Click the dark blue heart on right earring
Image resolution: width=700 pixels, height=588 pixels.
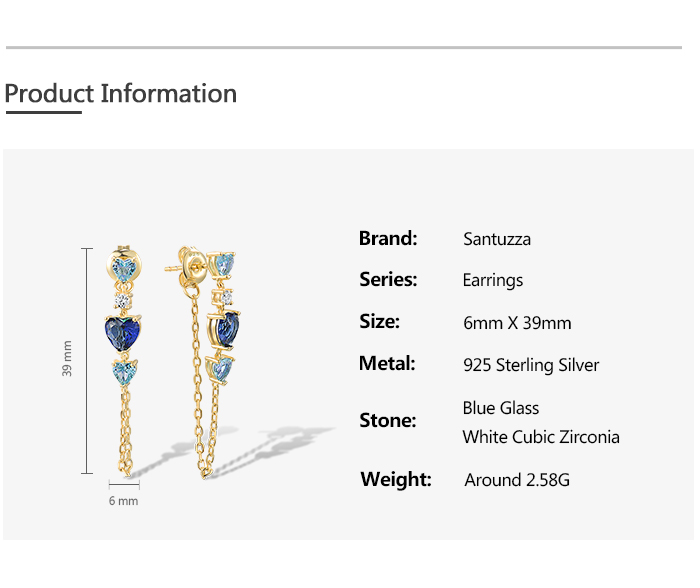[x=226, y=328]
